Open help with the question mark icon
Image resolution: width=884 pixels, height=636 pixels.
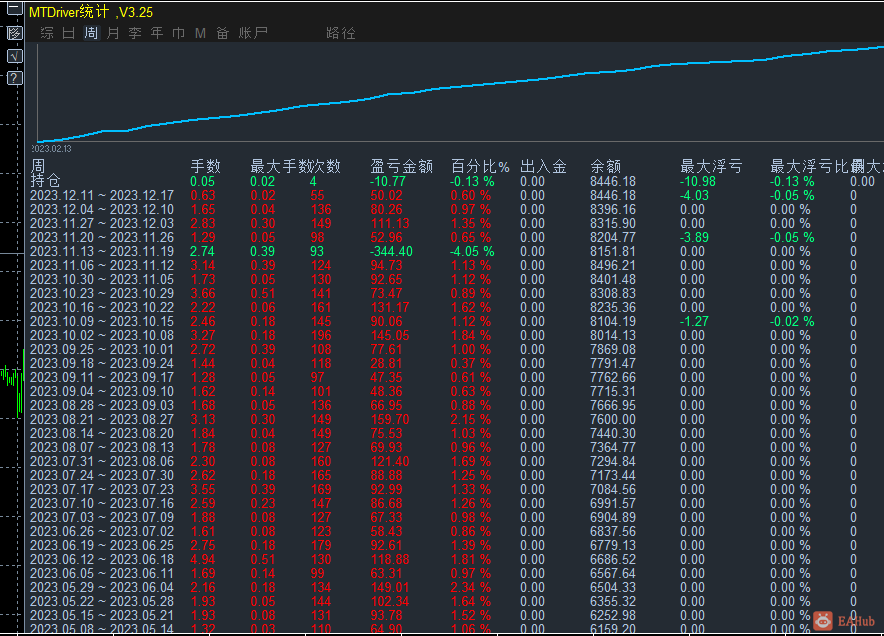15,78
